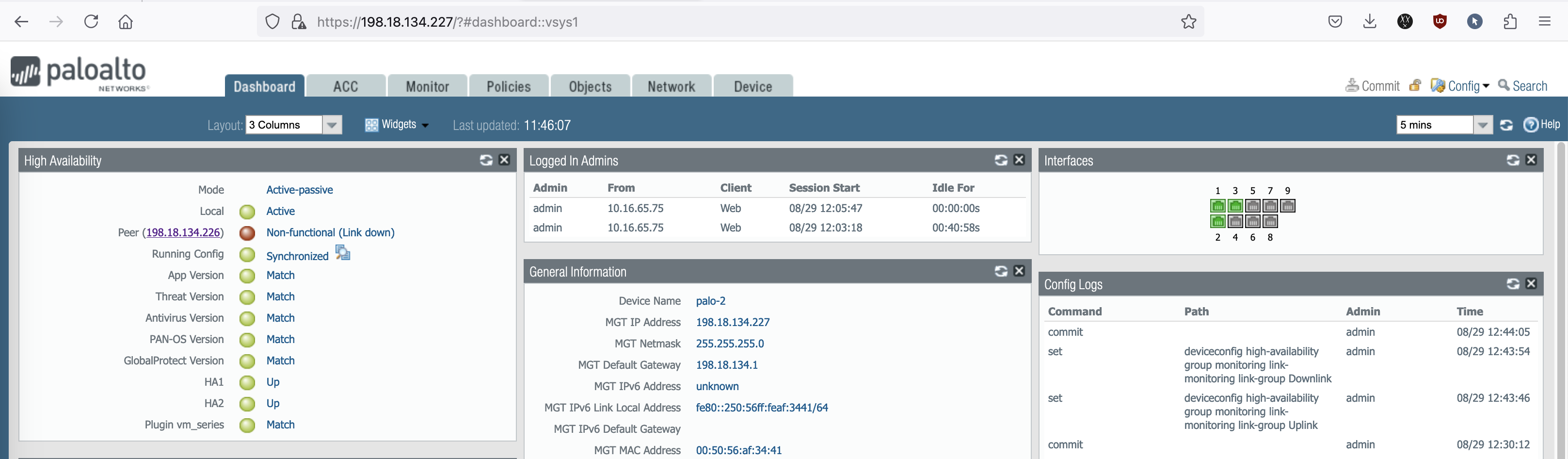Click the sync-to-peer icon beside Synchronized

(343, 253)
